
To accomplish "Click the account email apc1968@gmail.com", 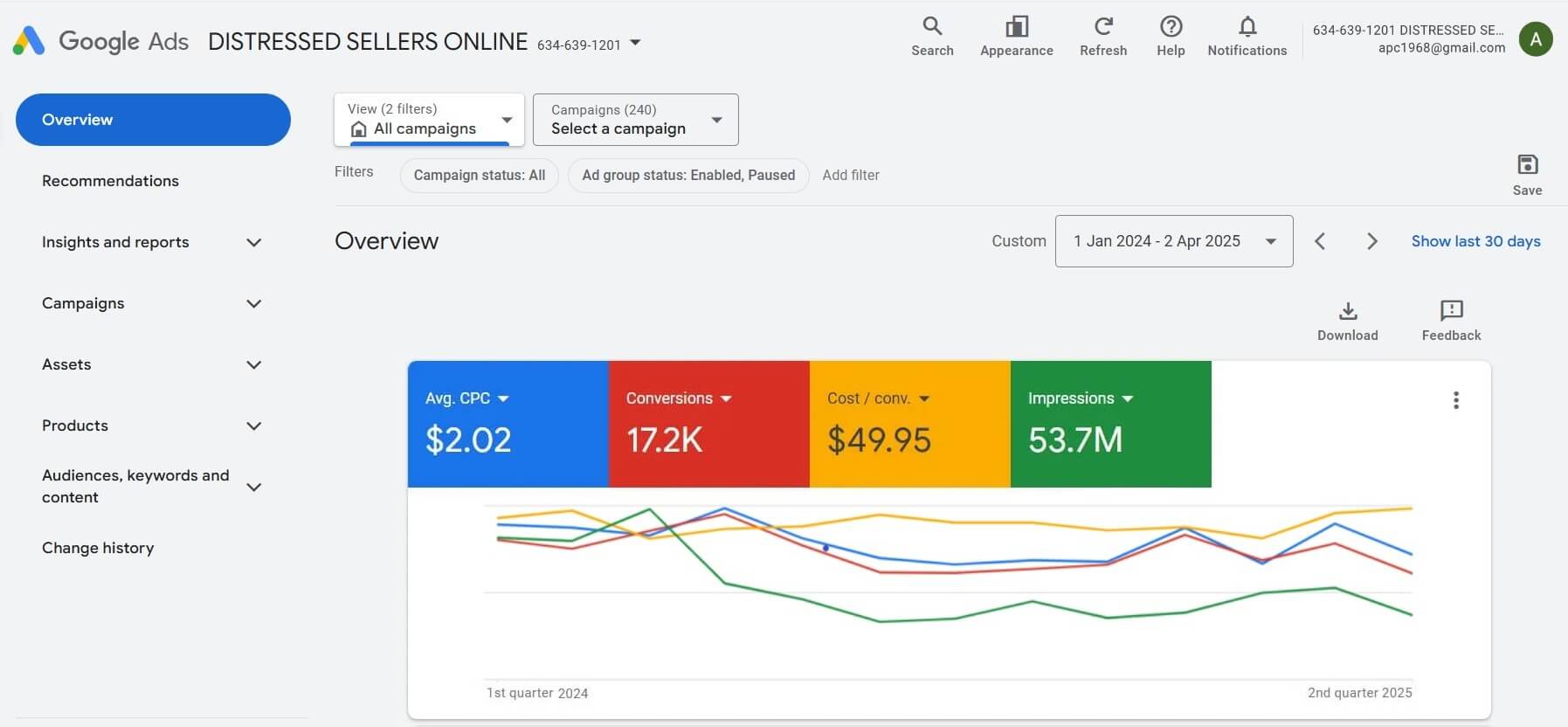I will coord(1441,48).
